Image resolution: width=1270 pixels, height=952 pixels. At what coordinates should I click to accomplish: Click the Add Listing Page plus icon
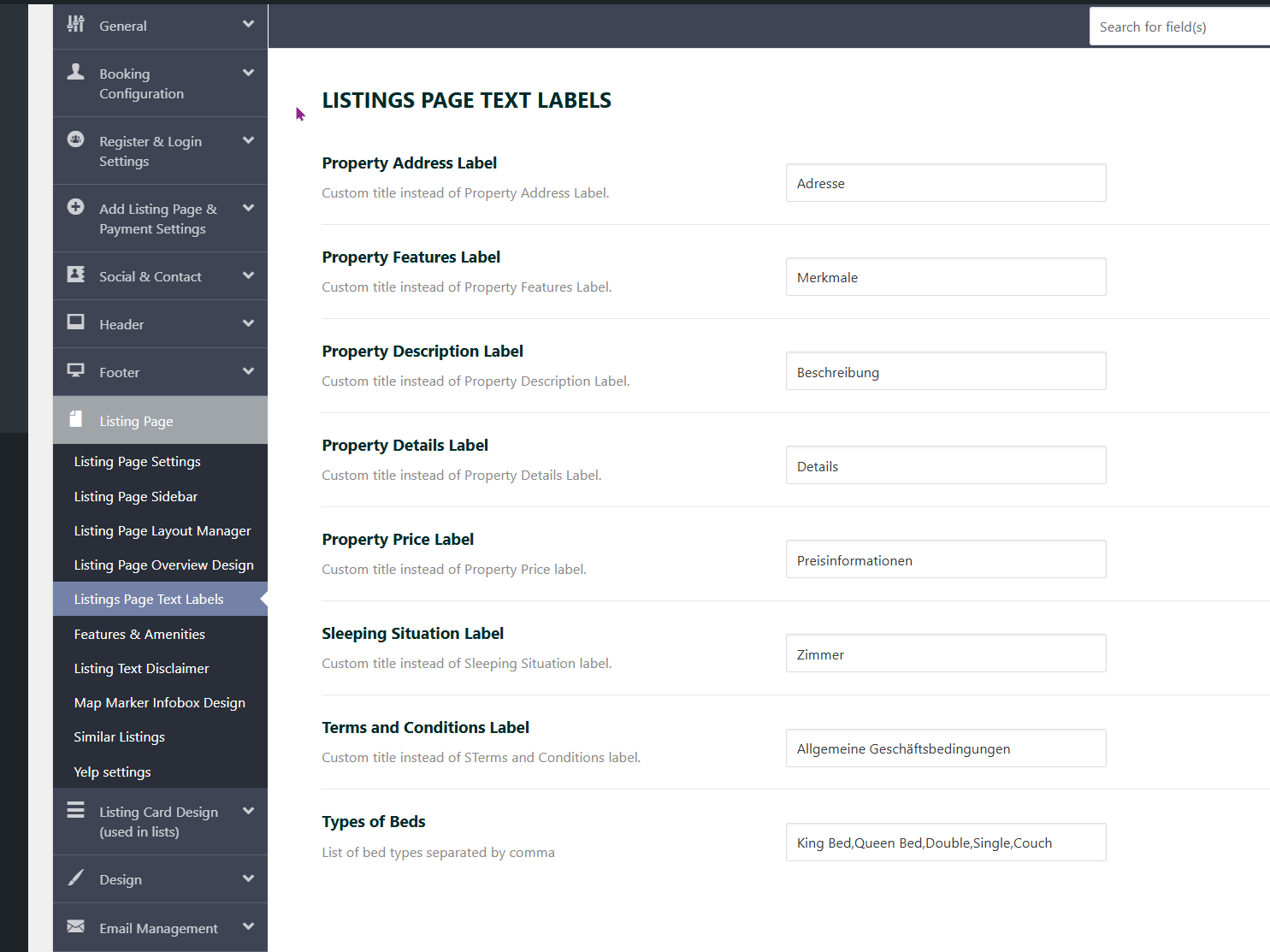(x=76, y=206)
